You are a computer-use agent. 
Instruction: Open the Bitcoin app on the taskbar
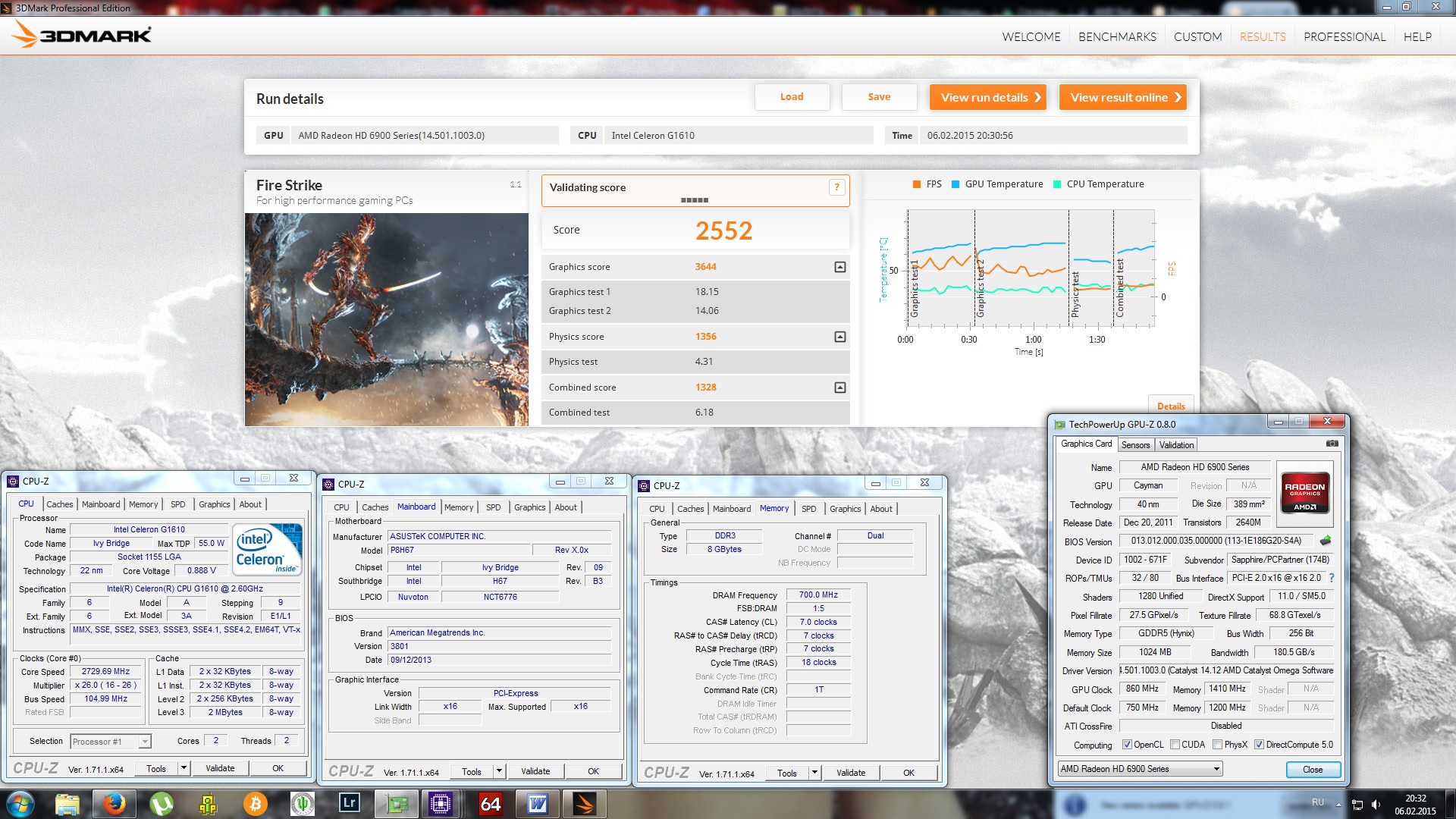[256, 804]
